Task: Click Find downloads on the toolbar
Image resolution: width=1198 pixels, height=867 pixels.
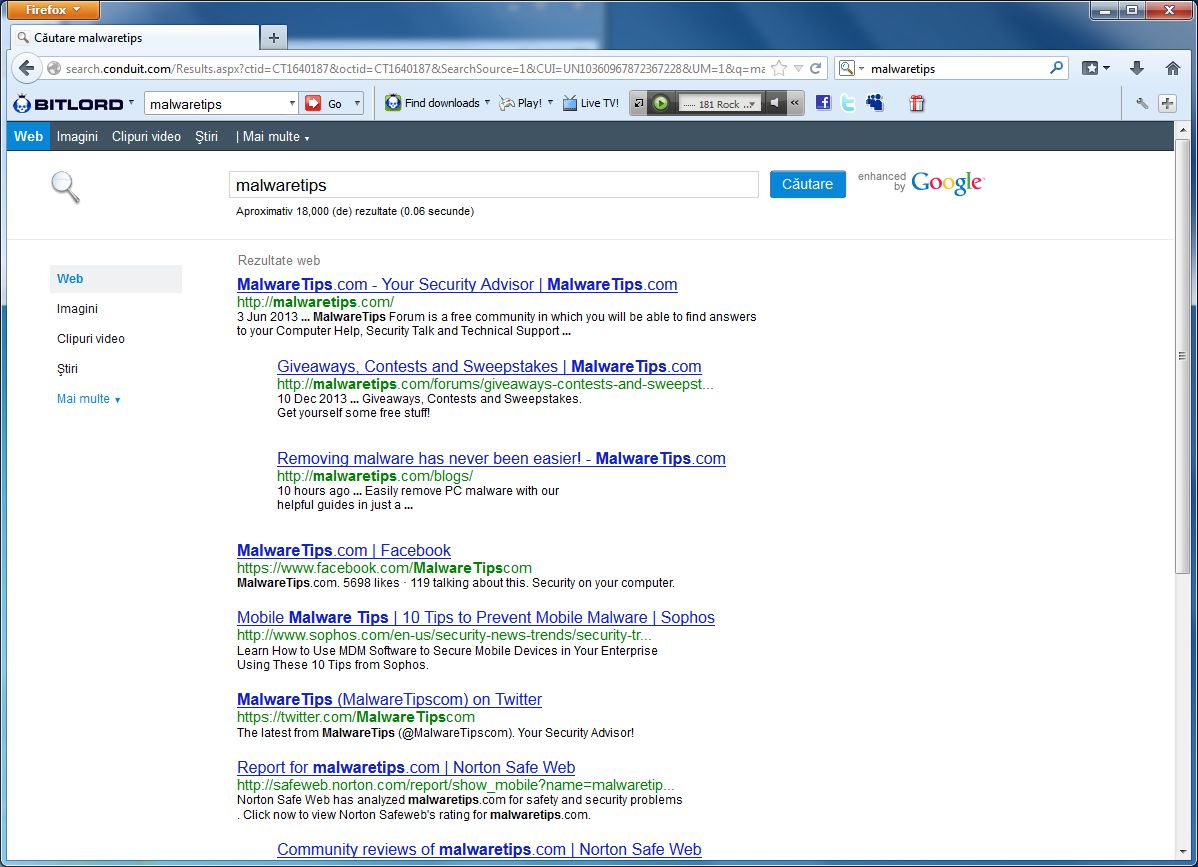Action: (x=432, y=103)
